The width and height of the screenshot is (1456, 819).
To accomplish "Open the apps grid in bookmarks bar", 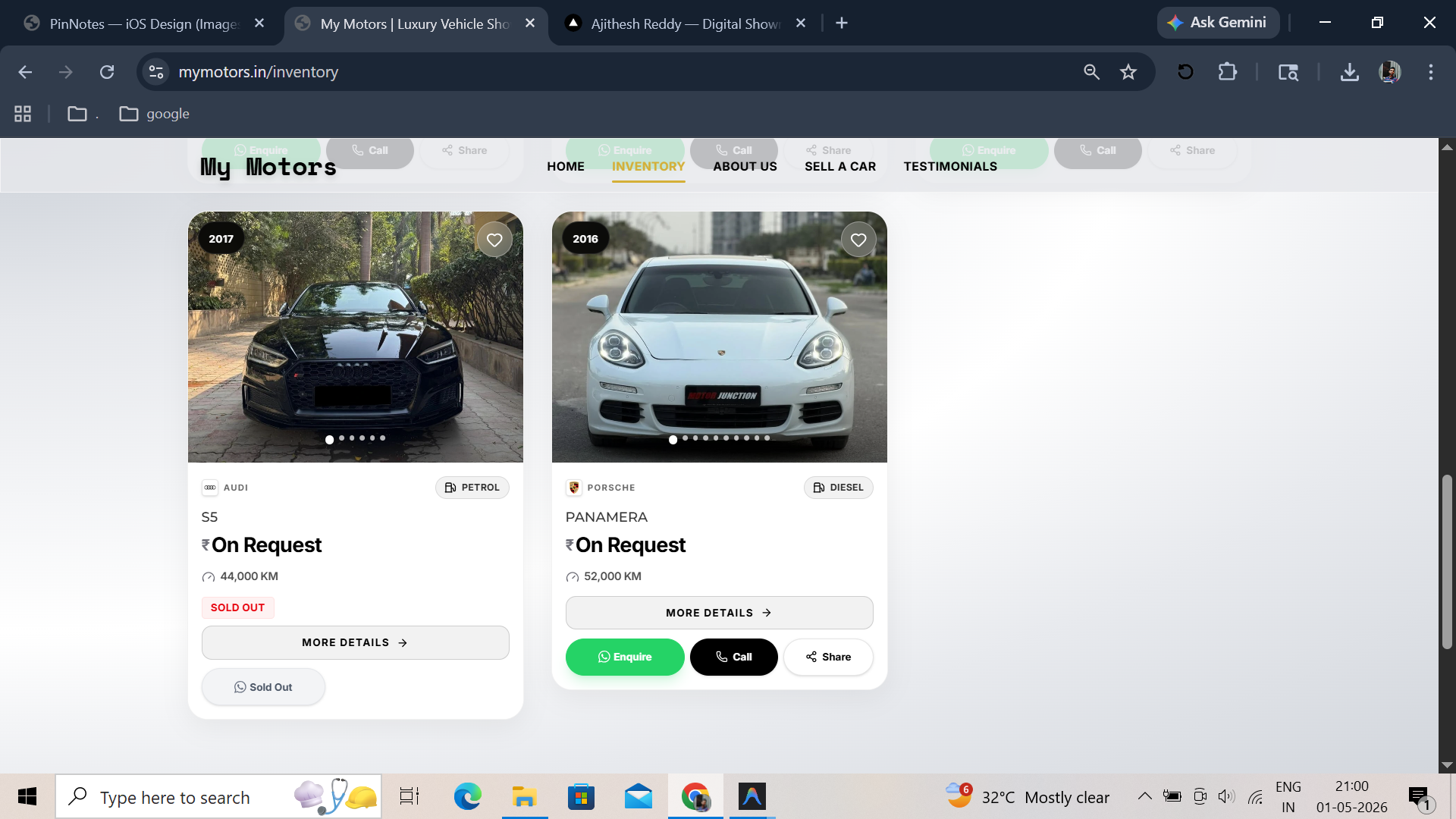I will [x=23, y=114].
